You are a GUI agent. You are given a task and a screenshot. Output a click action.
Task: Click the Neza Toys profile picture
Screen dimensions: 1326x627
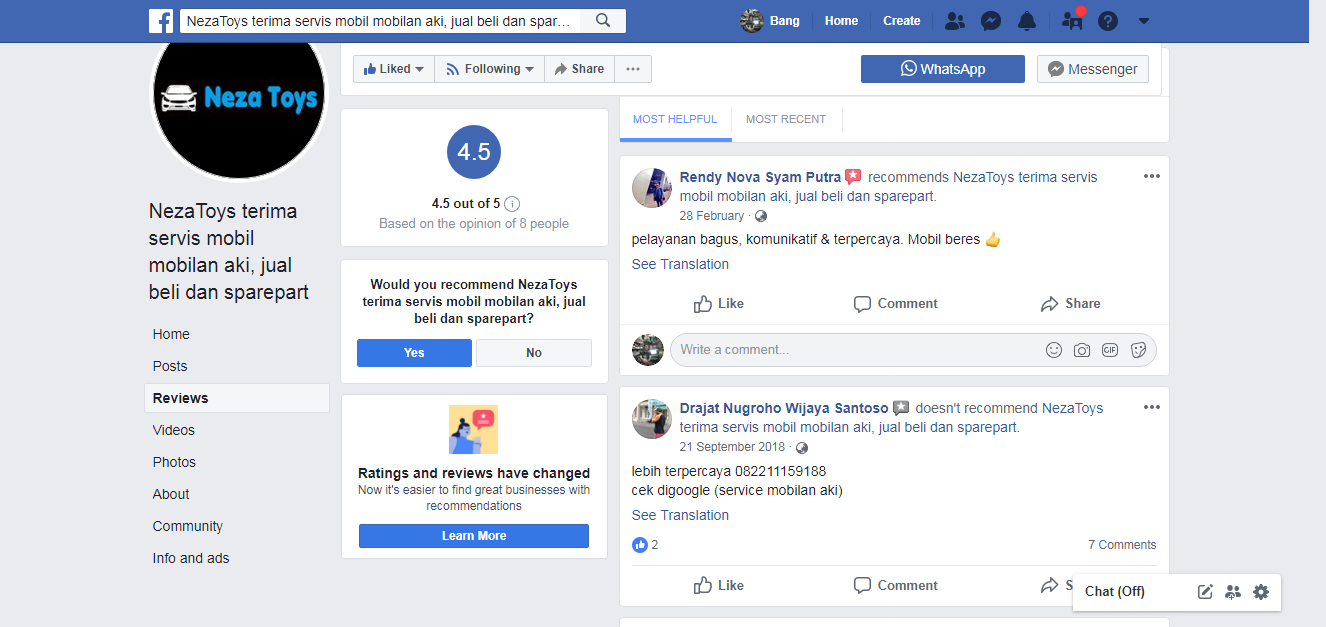pyautogui.click(x=239, y=95)
